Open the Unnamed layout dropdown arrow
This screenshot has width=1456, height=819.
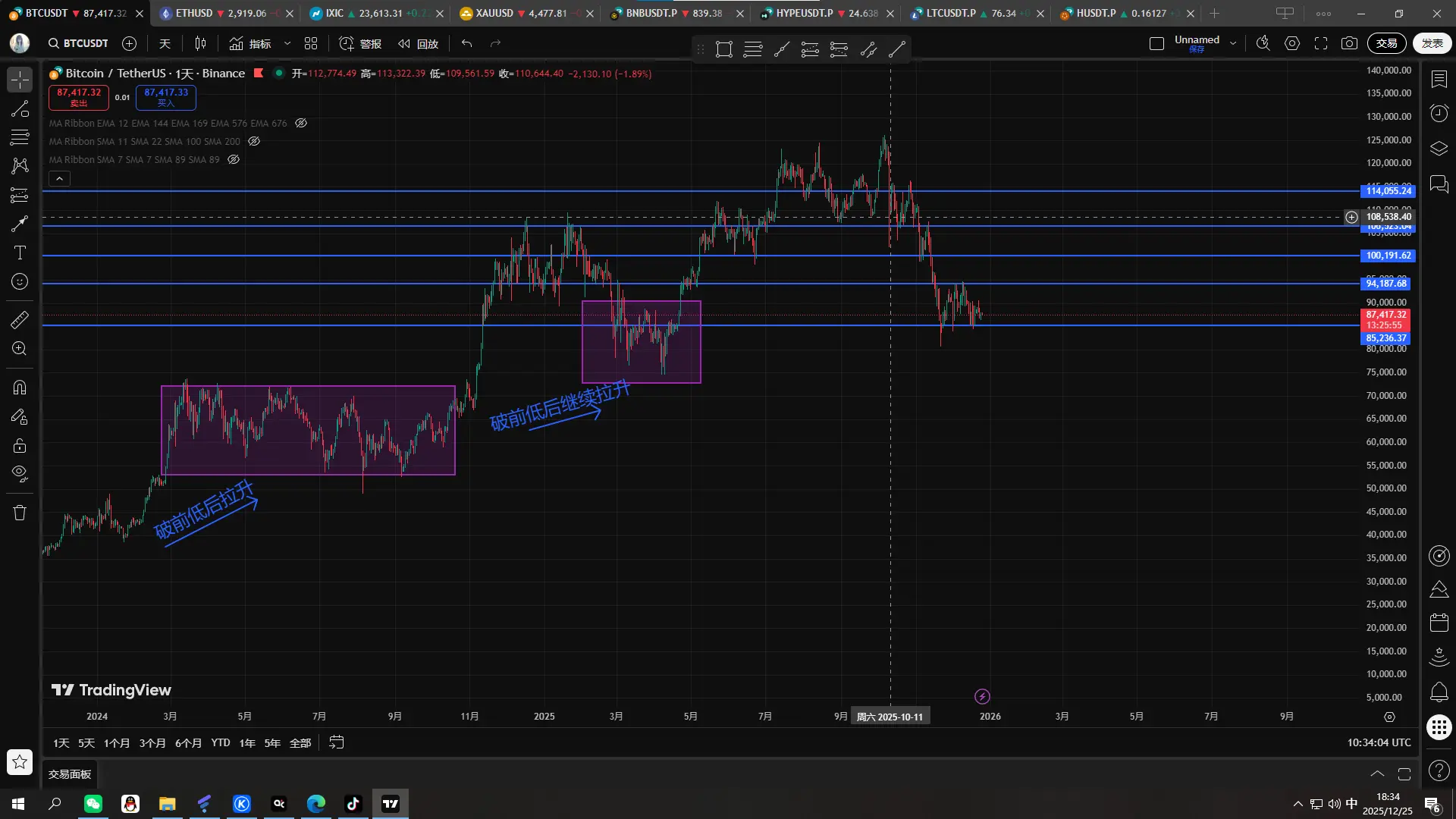(x=1233, y=43)
